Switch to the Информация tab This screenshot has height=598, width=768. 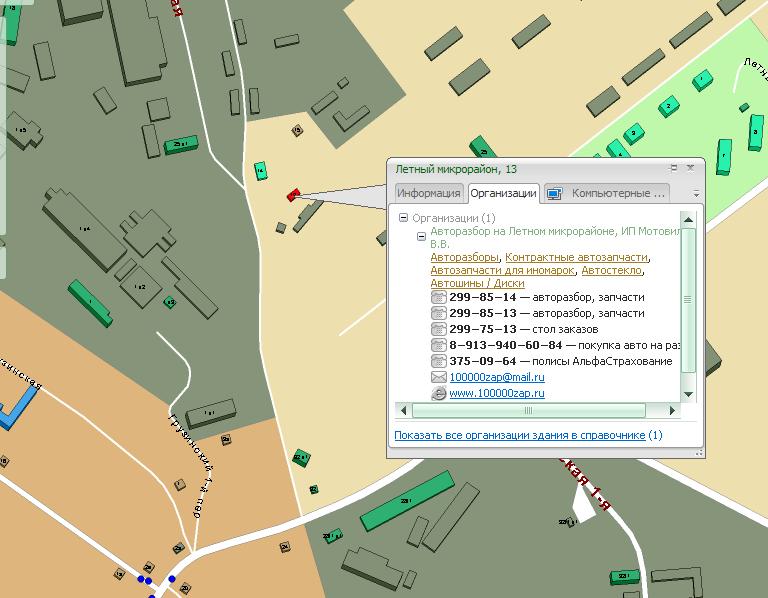click(428, 193)
